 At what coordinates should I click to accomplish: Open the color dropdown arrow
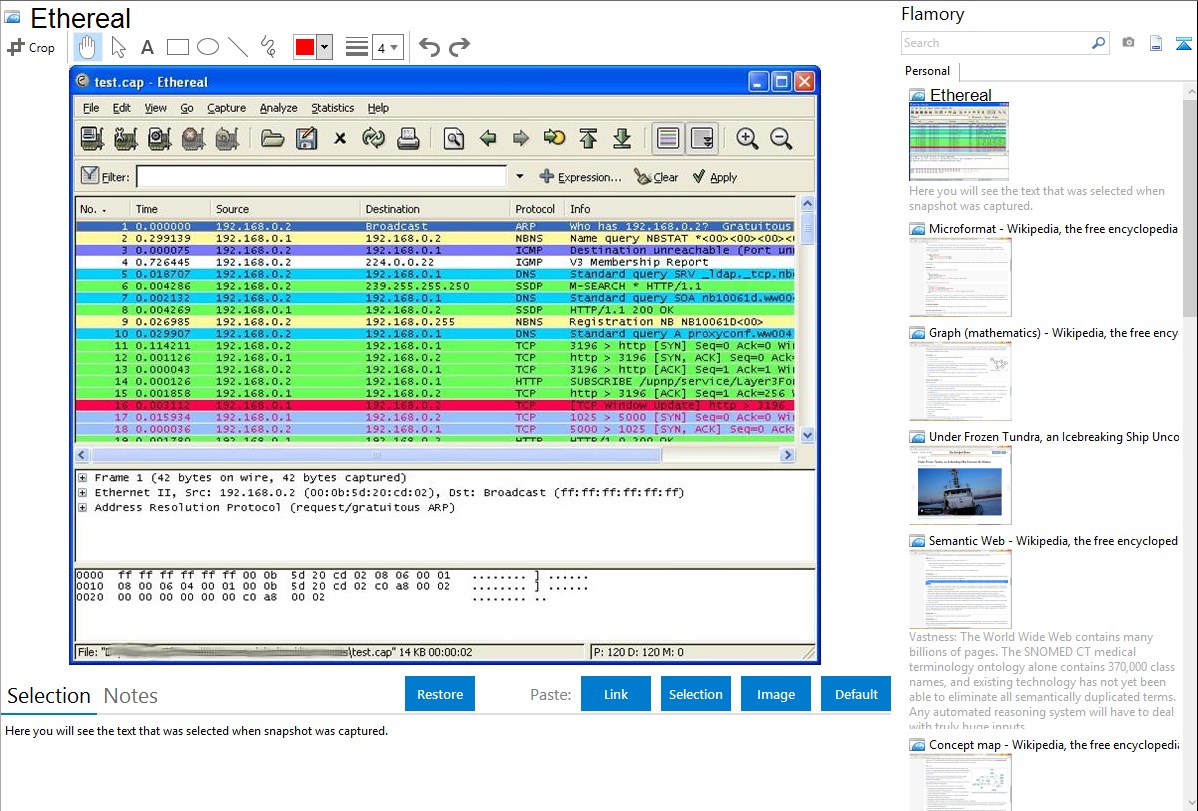point(325,47)
